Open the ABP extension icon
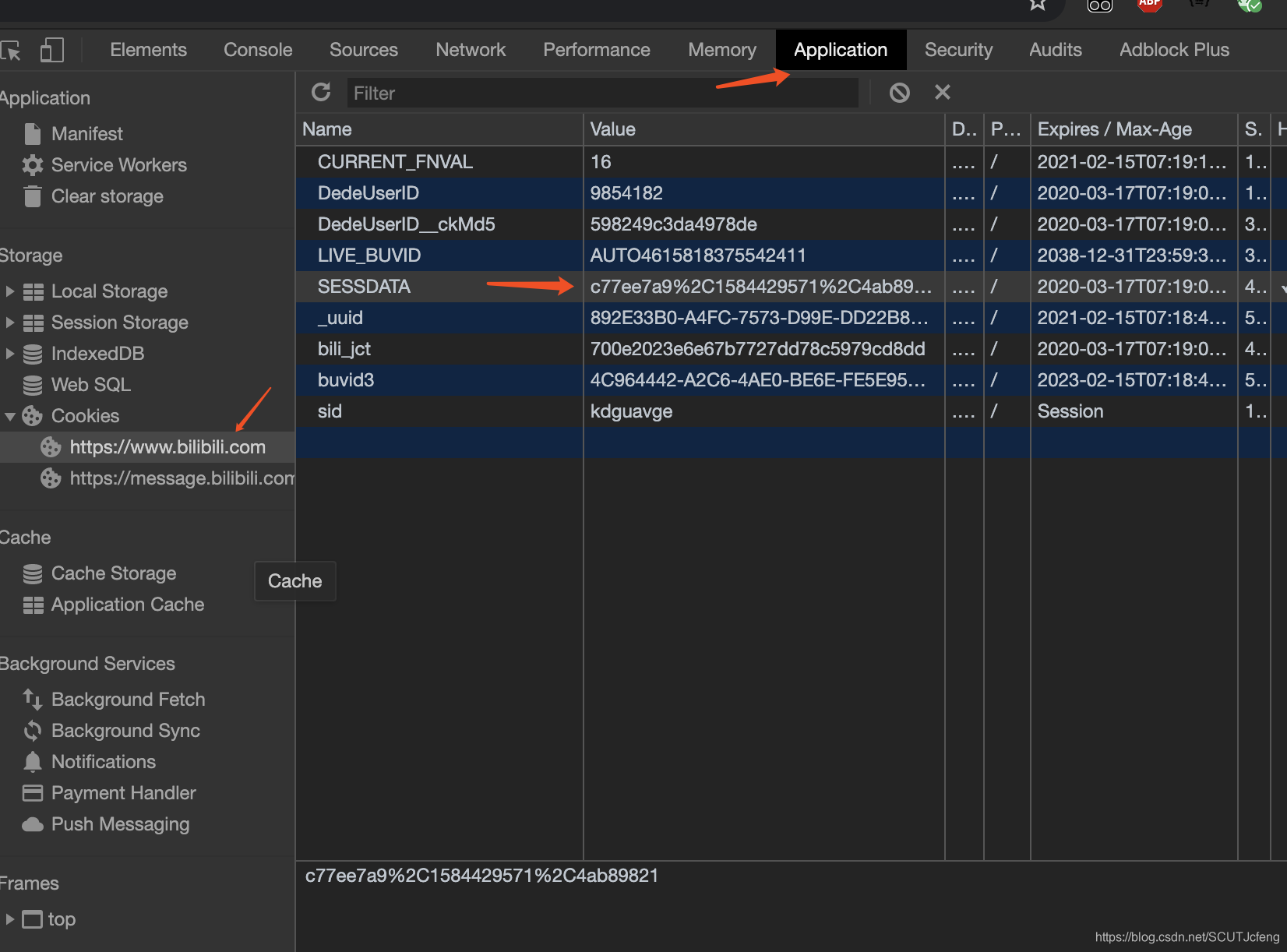Viewport: 1287px width, 952px height. point(1149,5)
